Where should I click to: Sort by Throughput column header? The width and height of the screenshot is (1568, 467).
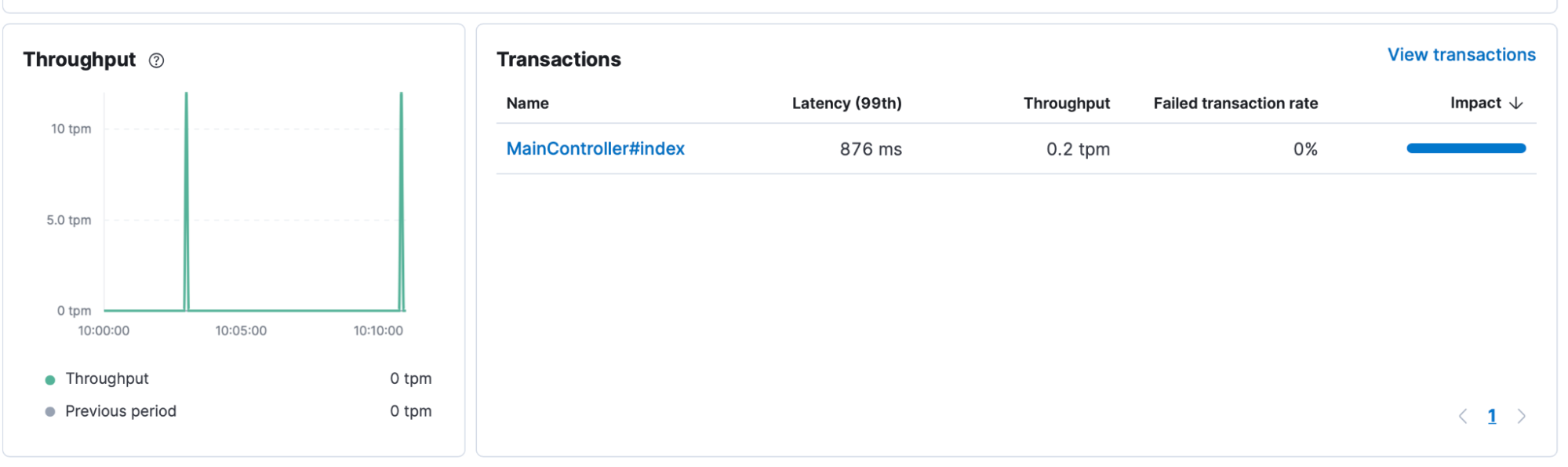(x=1066, y=104)
